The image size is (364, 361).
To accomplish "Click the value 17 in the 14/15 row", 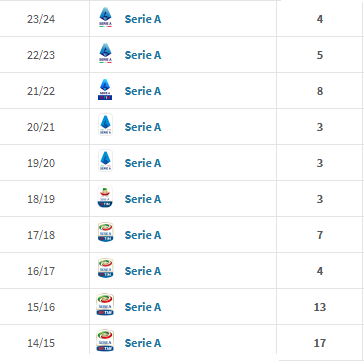I will click(320, 343).
